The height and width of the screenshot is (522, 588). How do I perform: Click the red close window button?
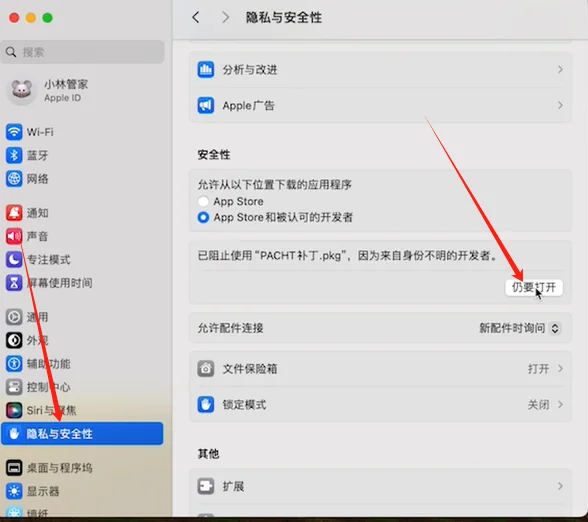[14, 18]
